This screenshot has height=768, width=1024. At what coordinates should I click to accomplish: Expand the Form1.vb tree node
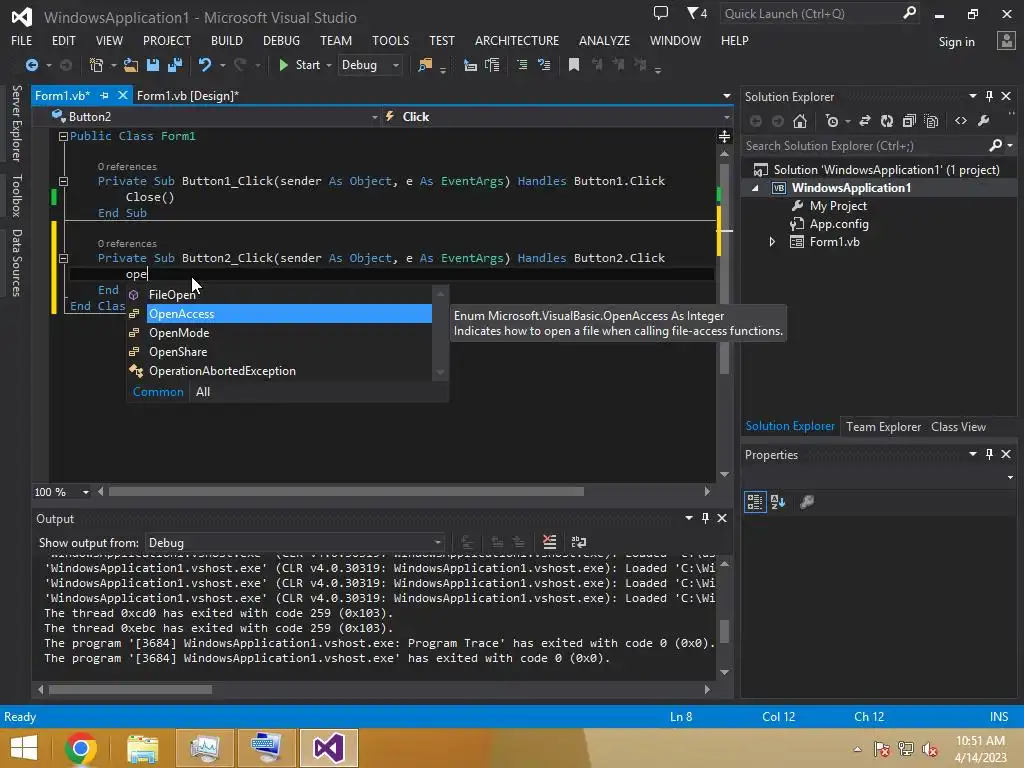click(x=772, y=242)
